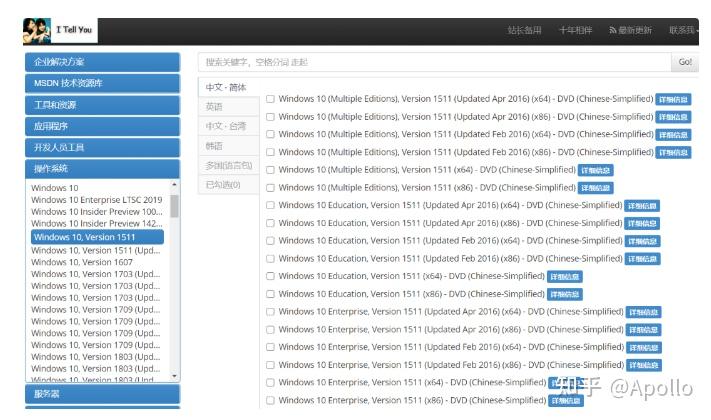Expand the MSDN 技术资源库 panel

[x=102, y=83]
